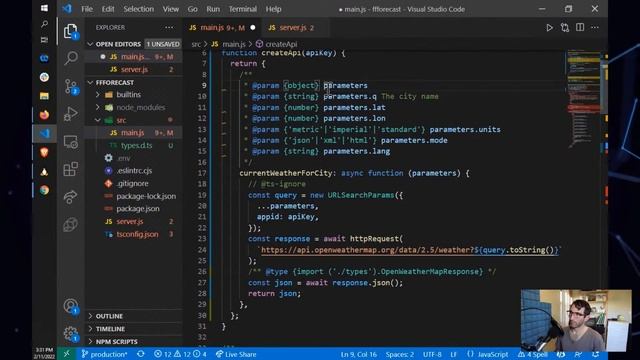Open the Source Control view
Image resolution: width=640 pixels, height=360 pixels.
point(71,86)
